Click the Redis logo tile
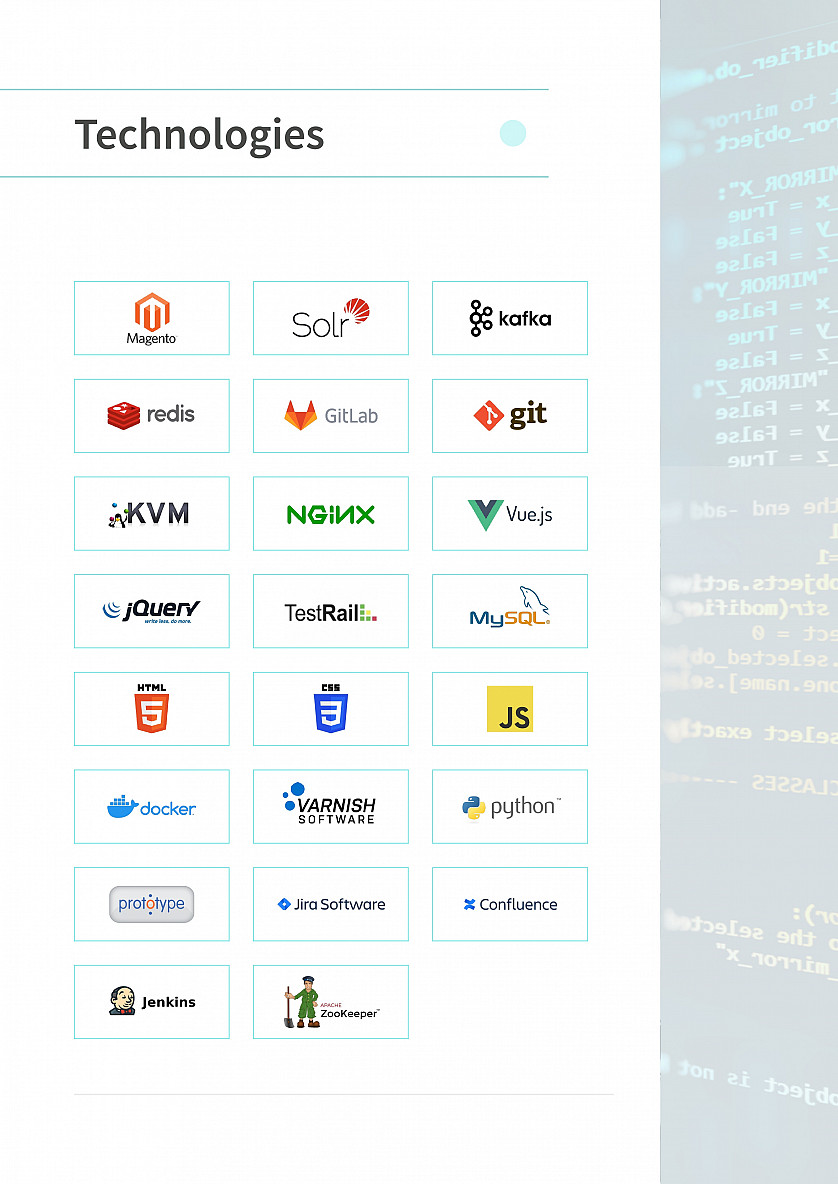838x1184 pixels. (152, 416)
